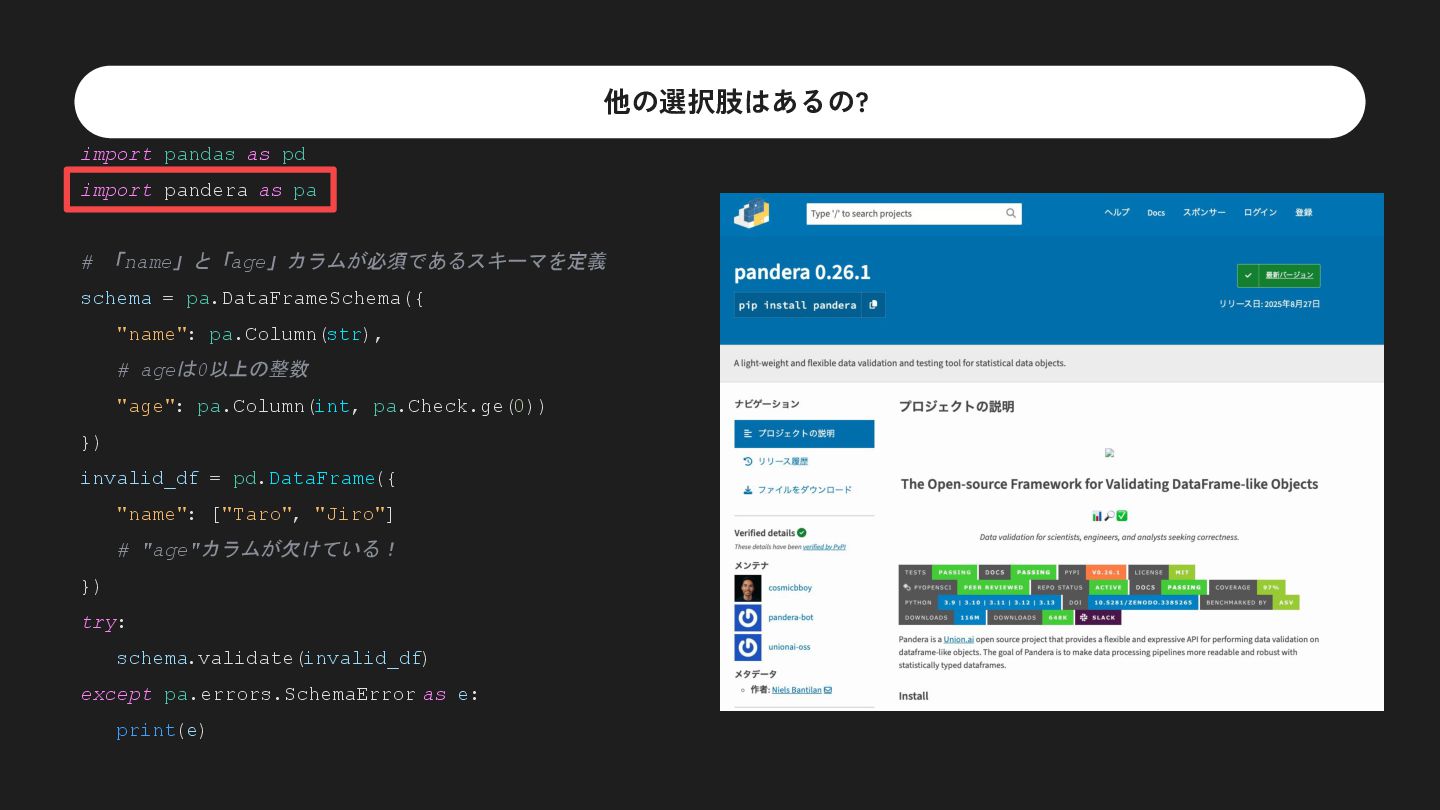Open the pandera-bot maintainer link
1440x810 pixels.
(x=790, y=617)
